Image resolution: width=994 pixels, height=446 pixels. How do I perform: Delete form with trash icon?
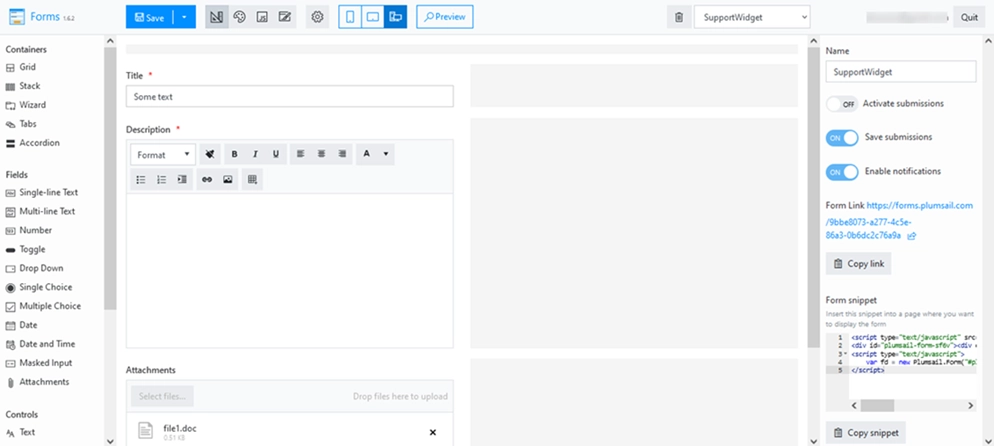tap(679, 17)
